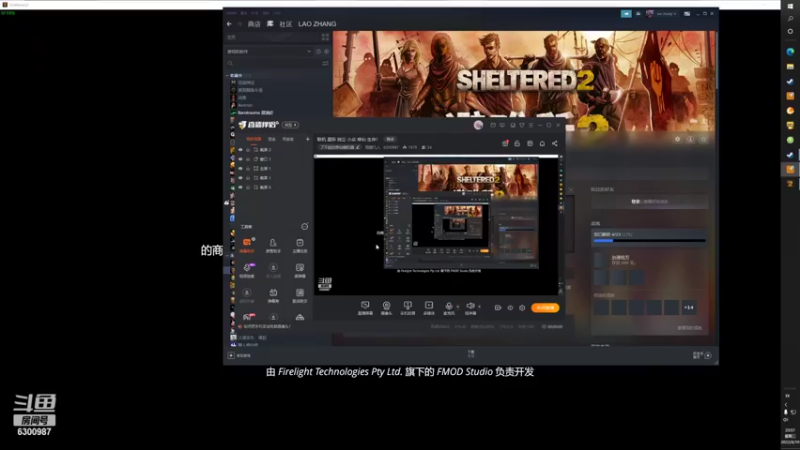Click the bell notification icon in Douyu

tap(542, 144)
